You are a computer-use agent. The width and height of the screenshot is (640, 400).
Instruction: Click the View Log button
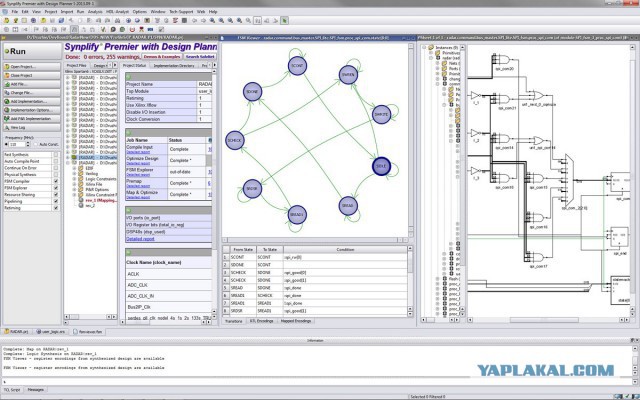[32, 127]
